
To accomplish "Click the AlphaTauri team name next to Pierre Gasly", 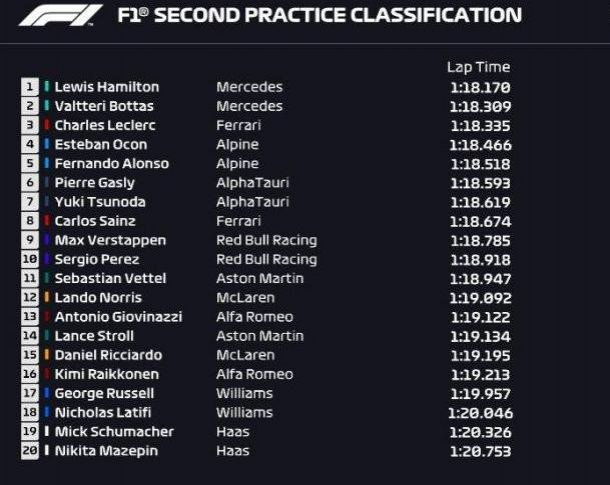I will click(252, 183).
